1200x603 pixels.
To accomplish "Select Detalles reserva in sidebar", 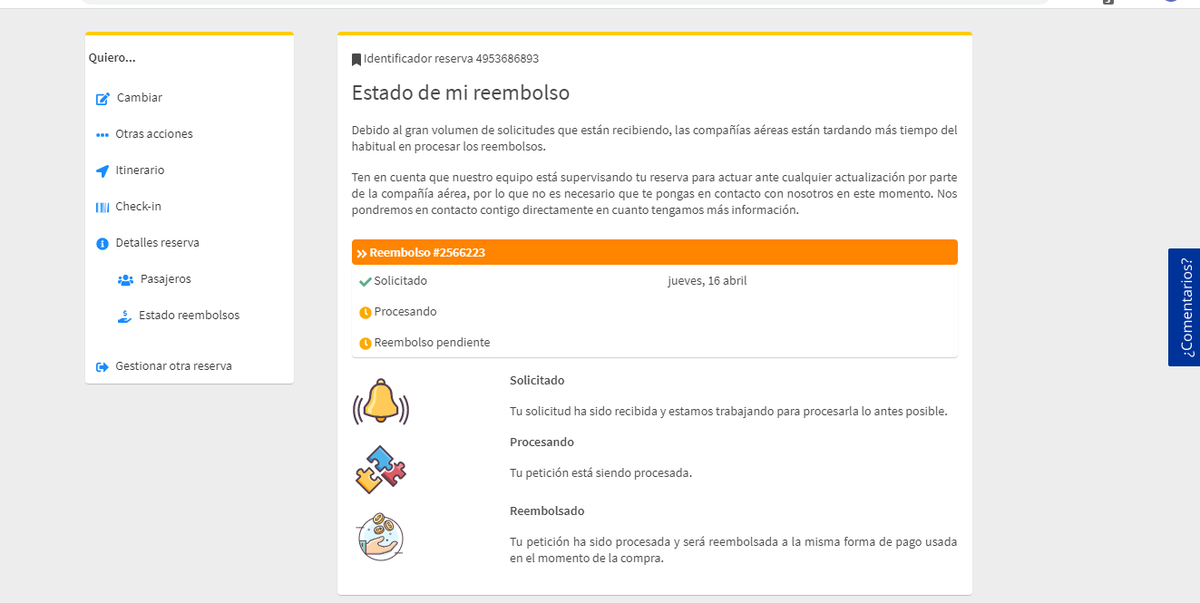I will (x=157, y=243).
